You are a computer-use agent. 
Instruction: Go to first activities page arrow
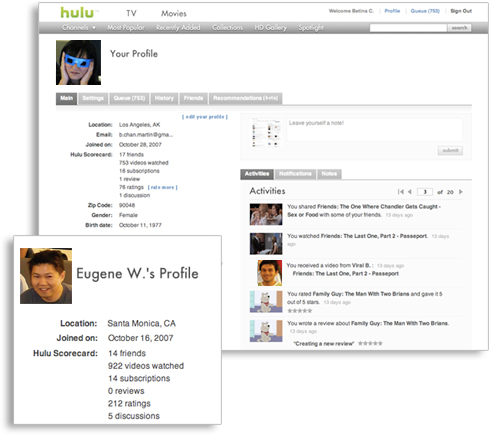pyautogui.click(x=401, y=192)
